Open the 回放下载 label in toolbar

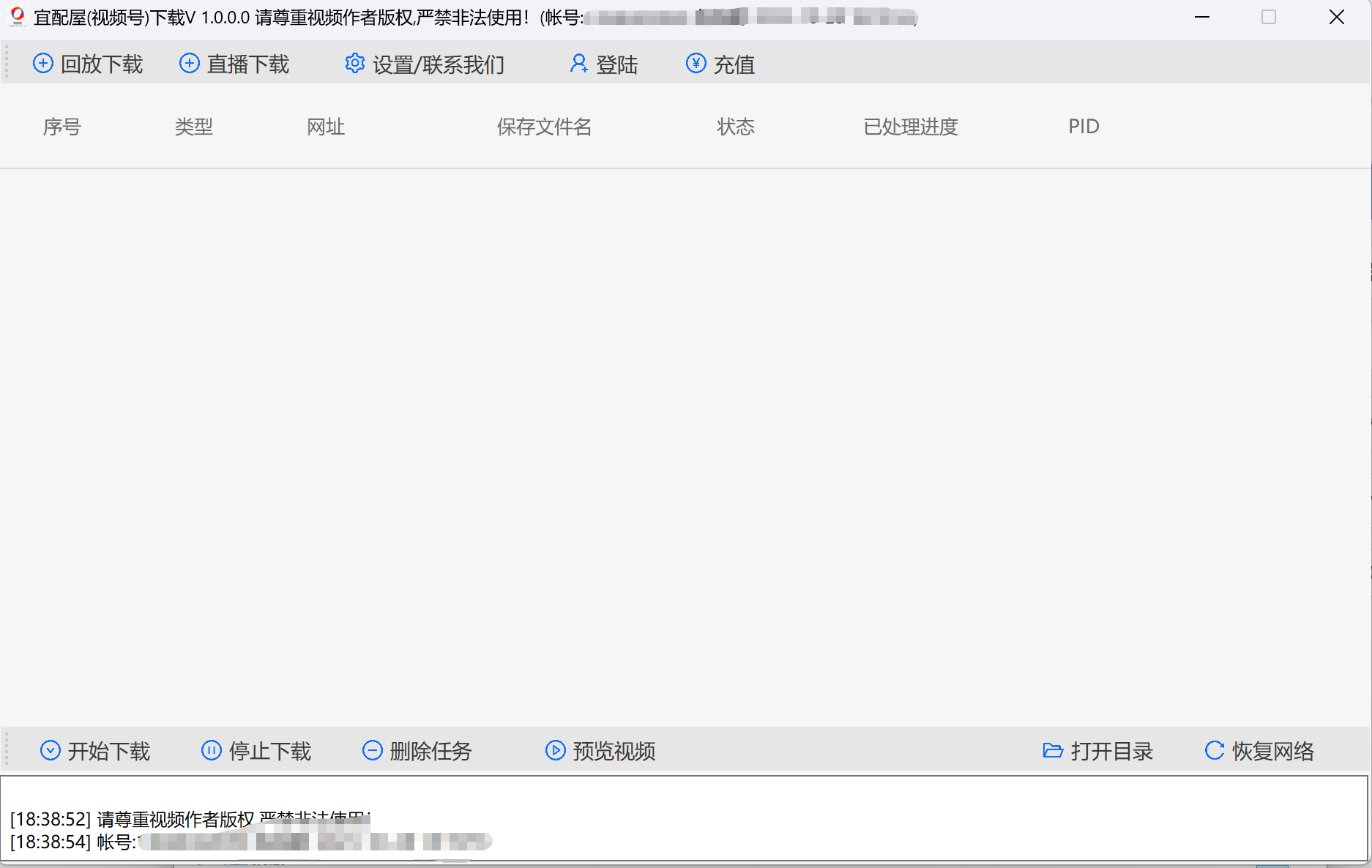pyautogui.click(x=102, y=64)
